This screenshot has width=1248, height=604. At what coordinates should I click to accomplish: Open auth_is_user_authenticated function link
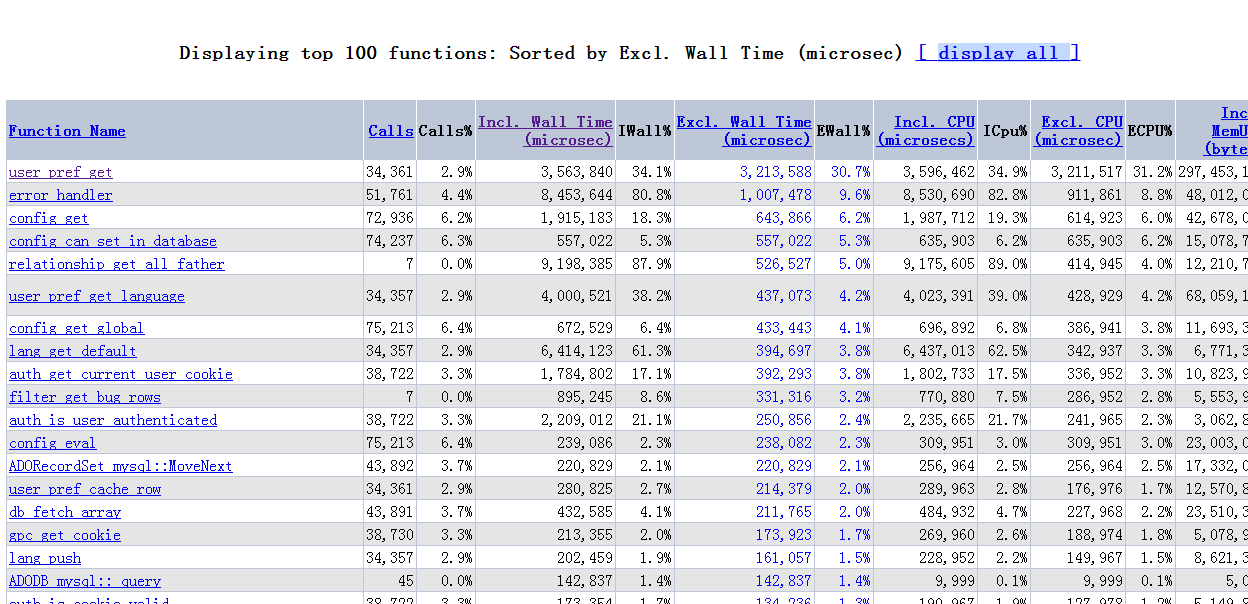pos(113,420)
